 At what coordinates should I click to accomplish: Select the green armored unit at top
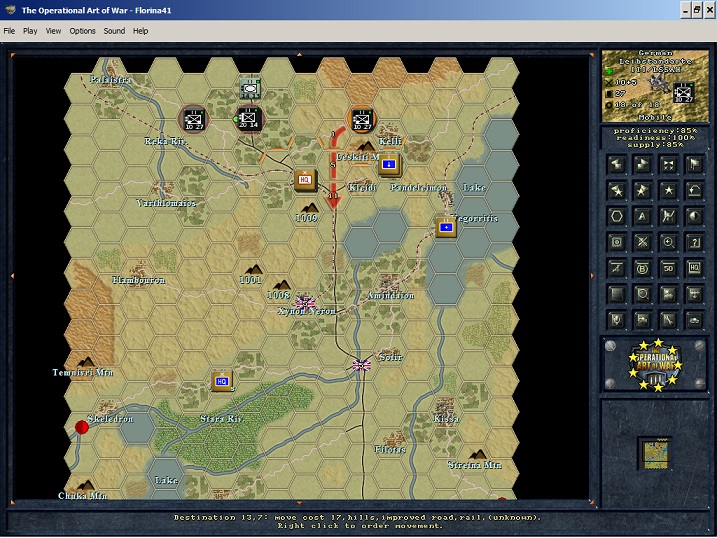(x=250, y=88)
